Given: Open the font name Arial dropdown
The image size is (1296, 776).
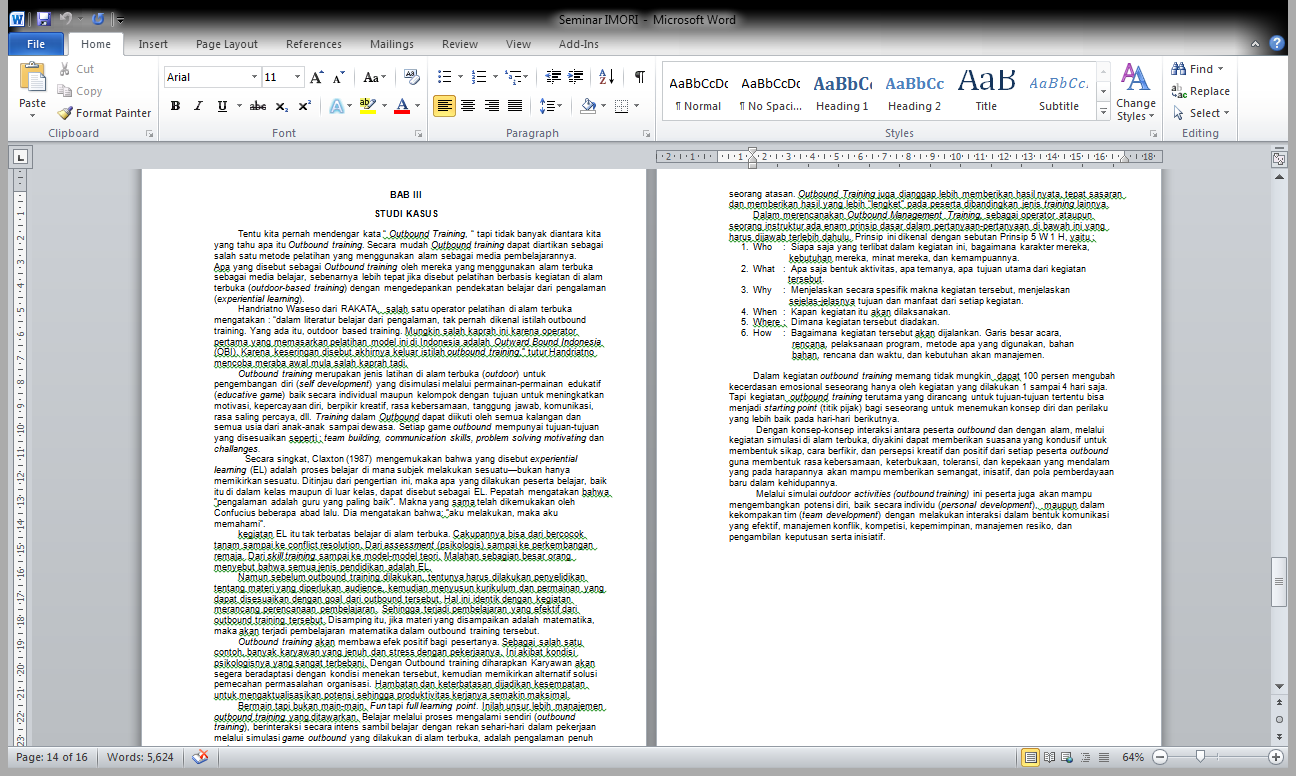Looking at the screenshot, I should [x=253, y=77].
